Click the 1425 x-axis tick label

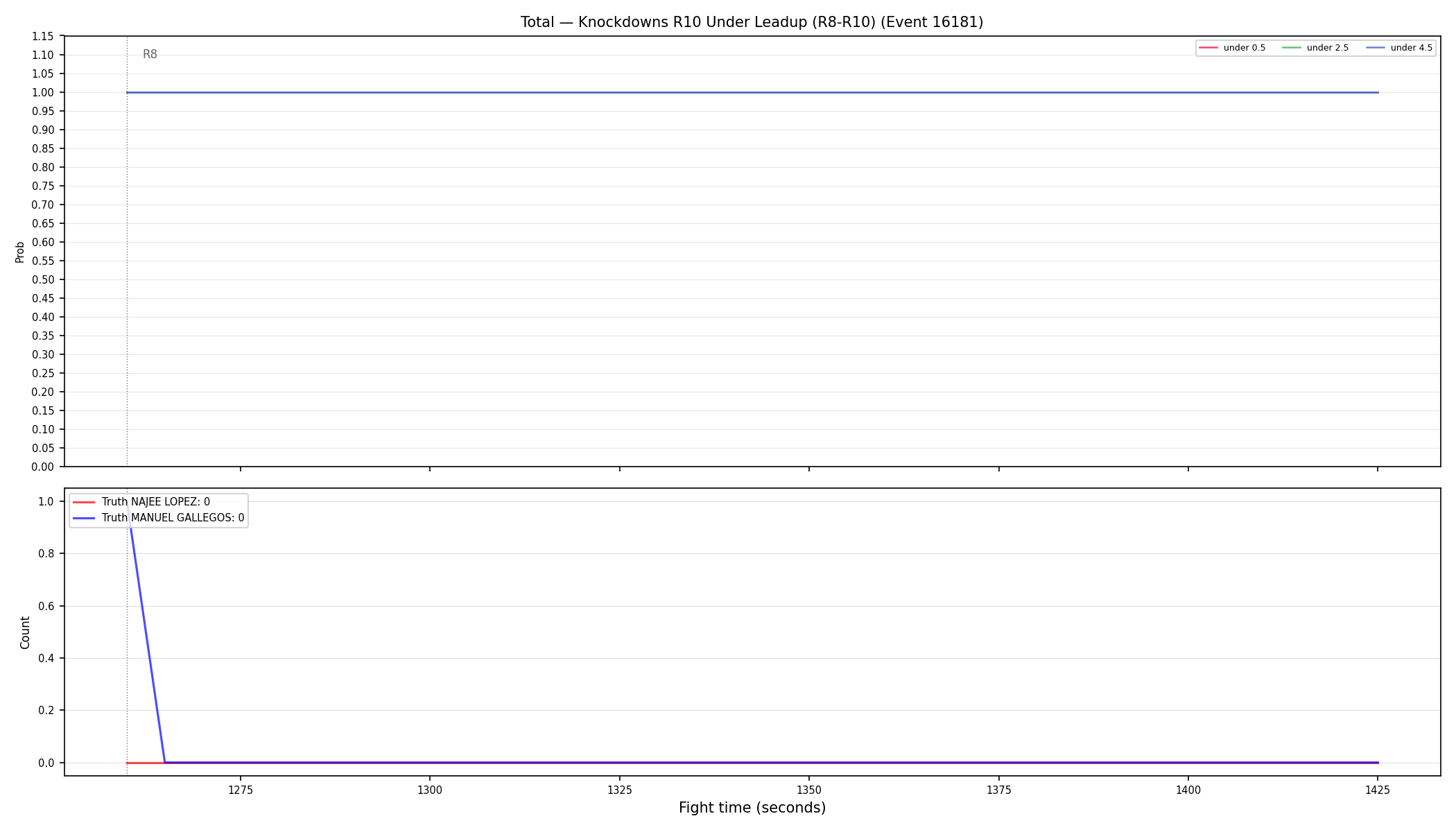[1378, 790]
